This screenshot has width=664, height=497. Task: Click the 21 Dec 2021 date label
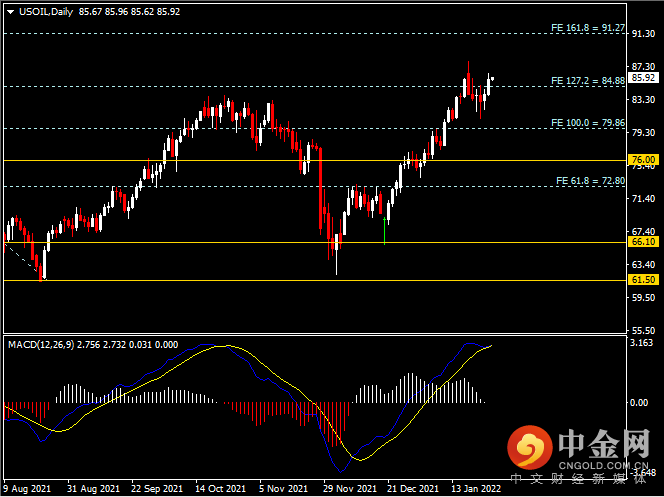click(413, 489)
